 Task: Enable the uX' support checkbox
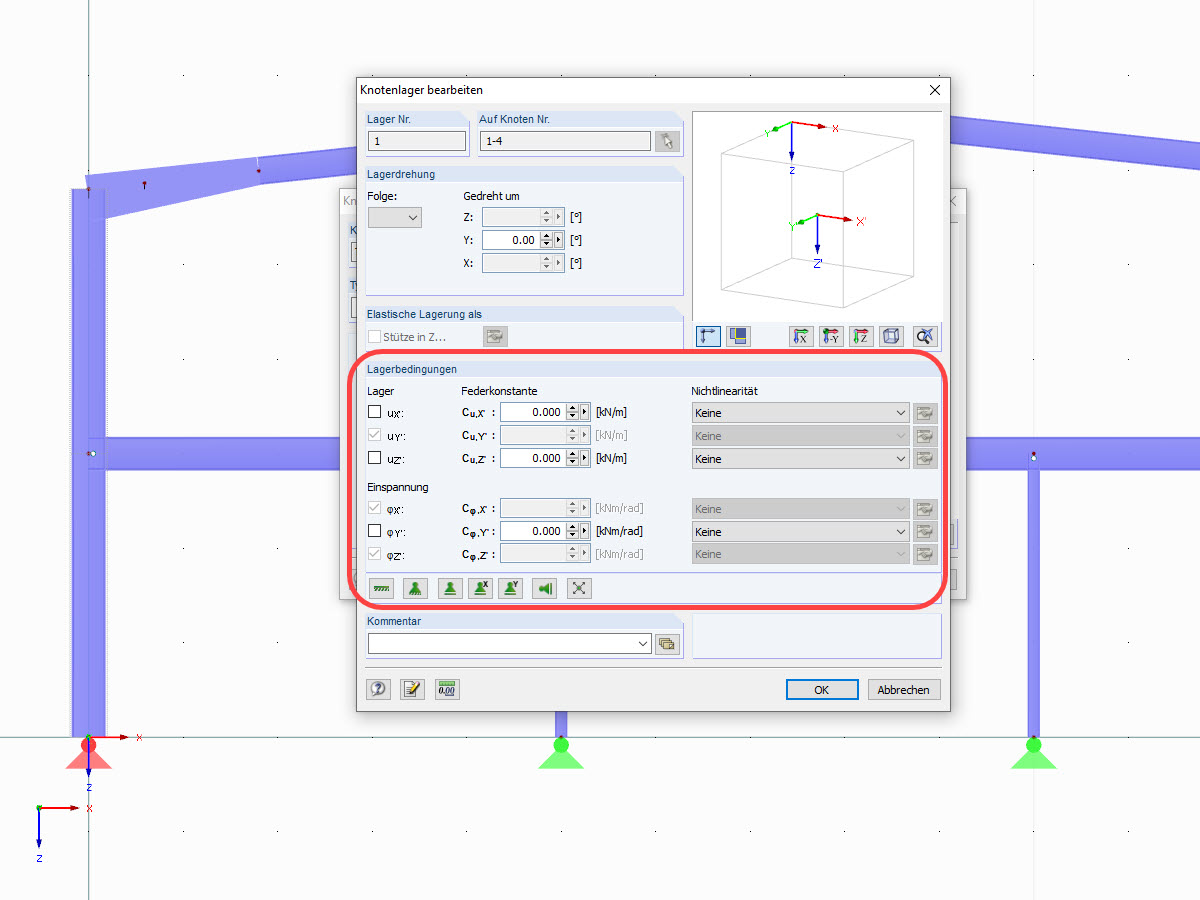click(374, 412)
